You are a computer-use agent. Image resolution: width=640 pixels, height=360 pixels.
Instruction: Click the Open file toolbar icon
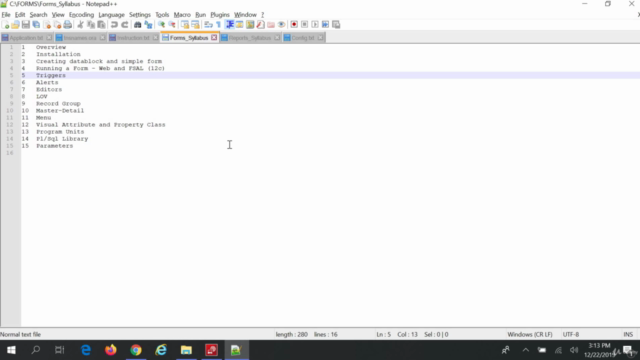click(x=16, y=24)
